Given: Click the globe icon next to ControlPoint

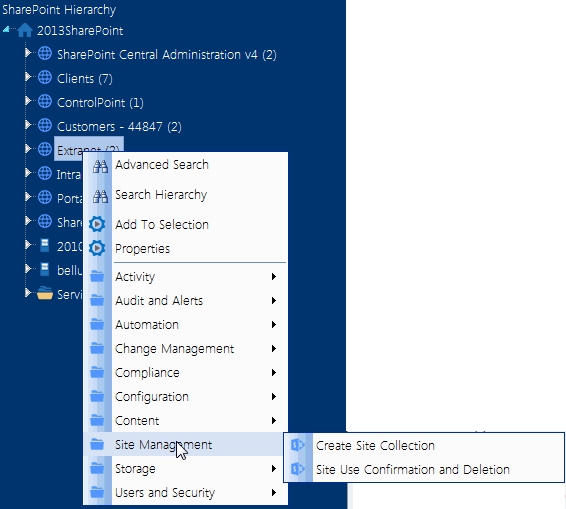Looking at the screenshot, I should (x=45, y=101).
